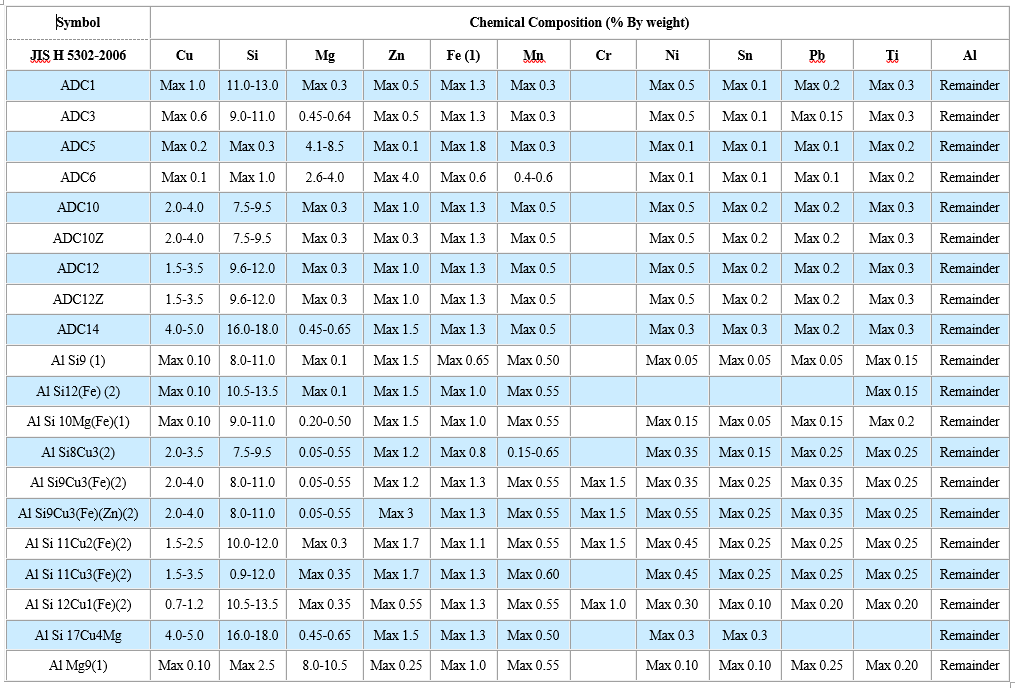Select the Al Si8Cu3(2) row label
Viewport: 1015px width, 688px height.
(78, 453)
